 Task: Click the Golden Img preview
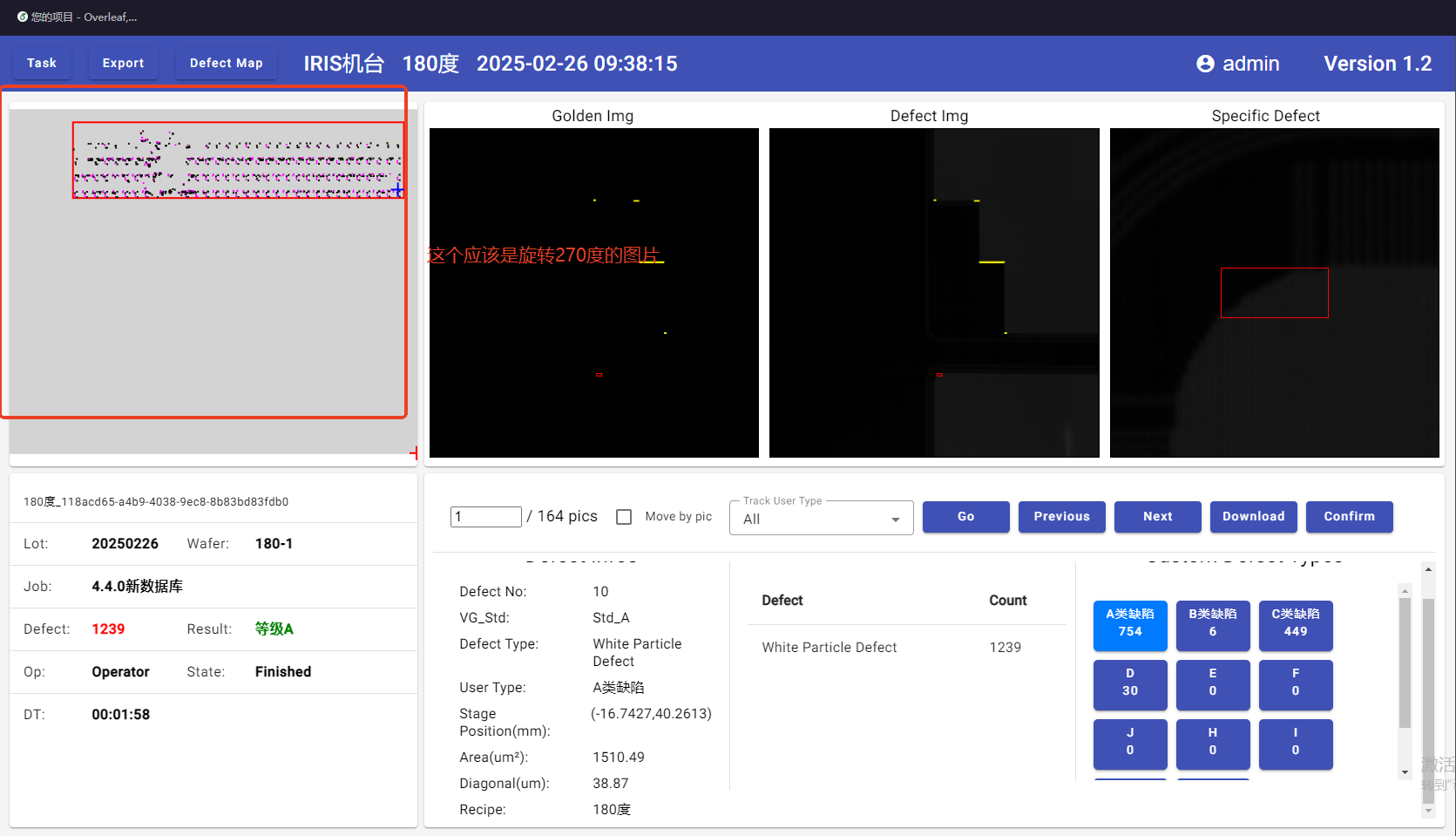pyautogui.click(x=594, y=293)
